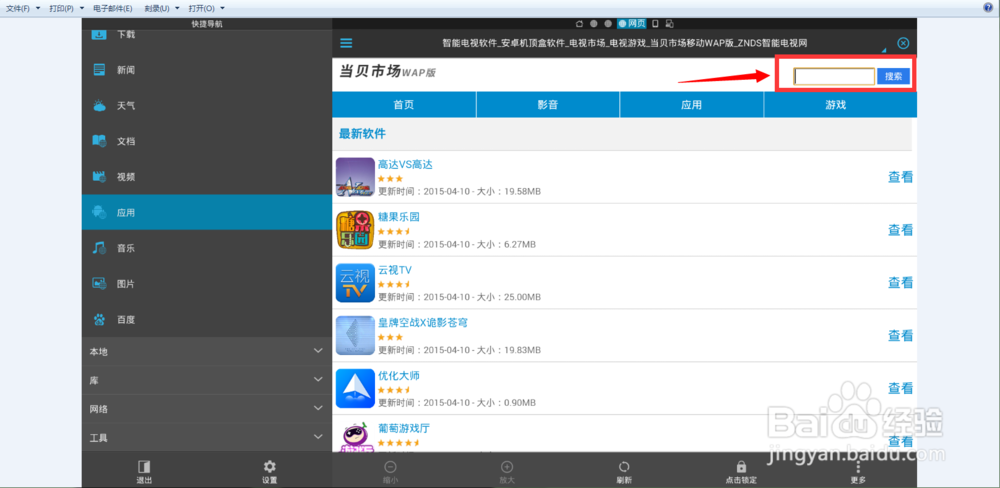Click the 糖果乐园 app icon
Image resolution: width=1000 pixels, height=488 pixels.
355,230
